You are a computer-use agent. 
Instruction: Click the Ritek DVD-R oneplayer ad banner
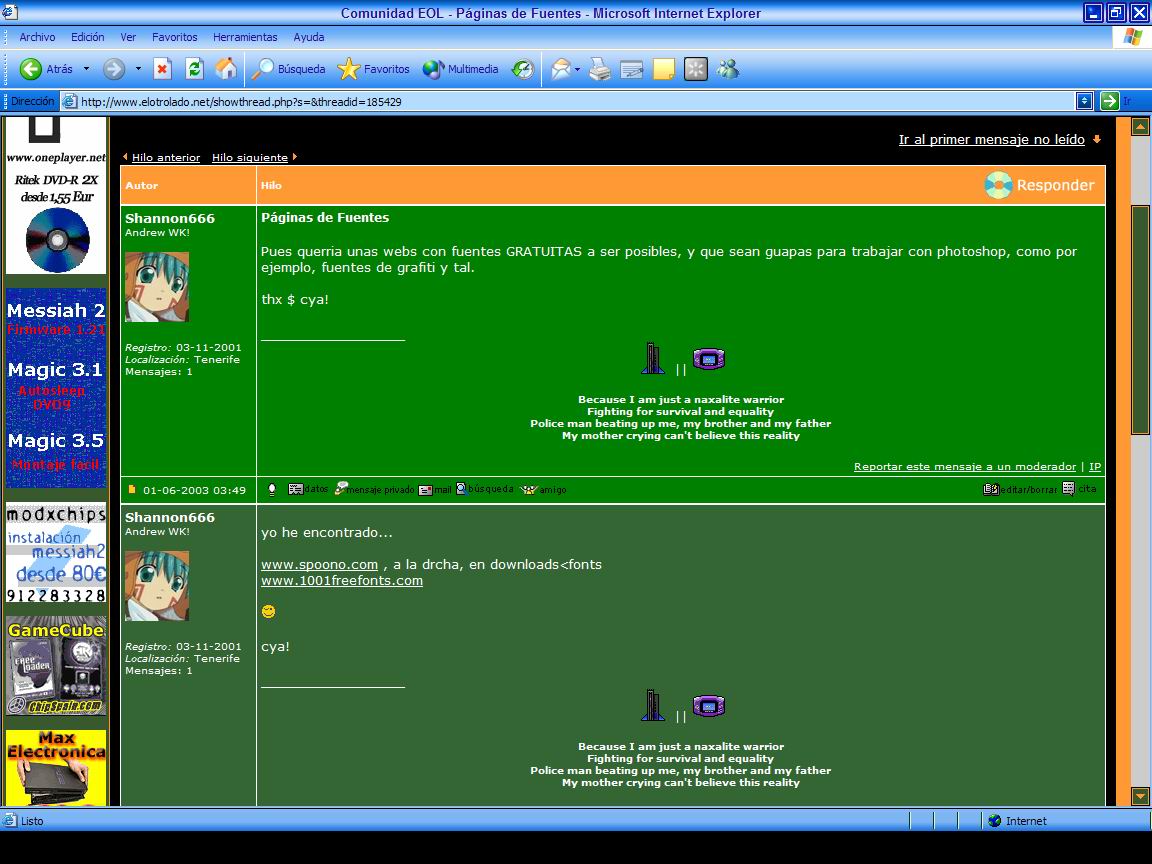click(x=56, y=196)
